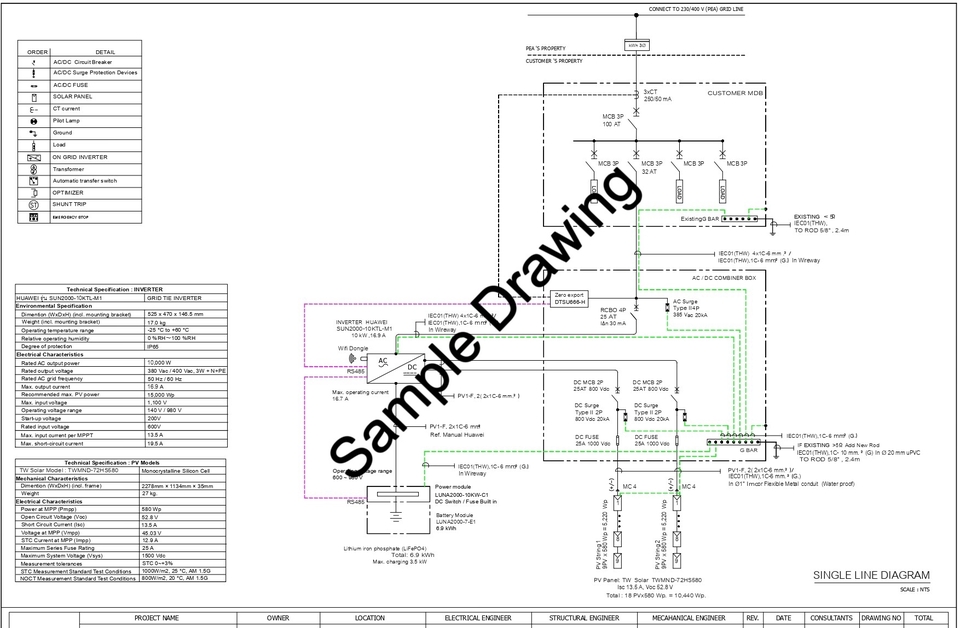
Task: Click the OWNER title block cell
Action: [278, 618]
